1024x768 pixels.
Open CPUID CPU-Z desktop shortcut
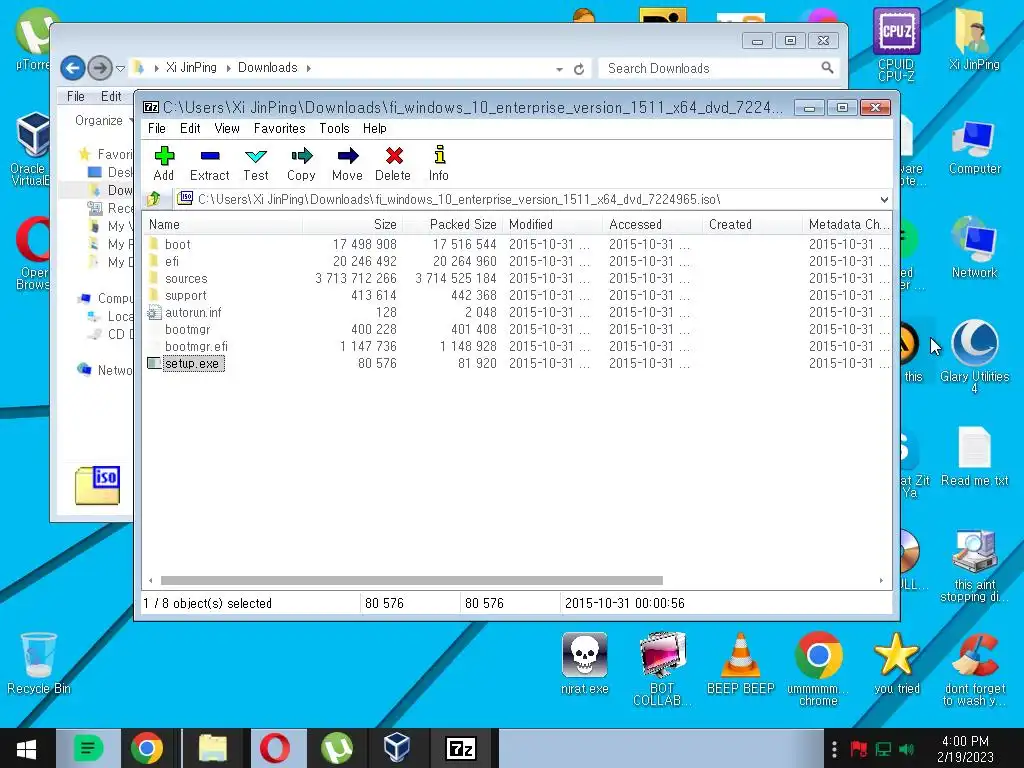[896, 44]
